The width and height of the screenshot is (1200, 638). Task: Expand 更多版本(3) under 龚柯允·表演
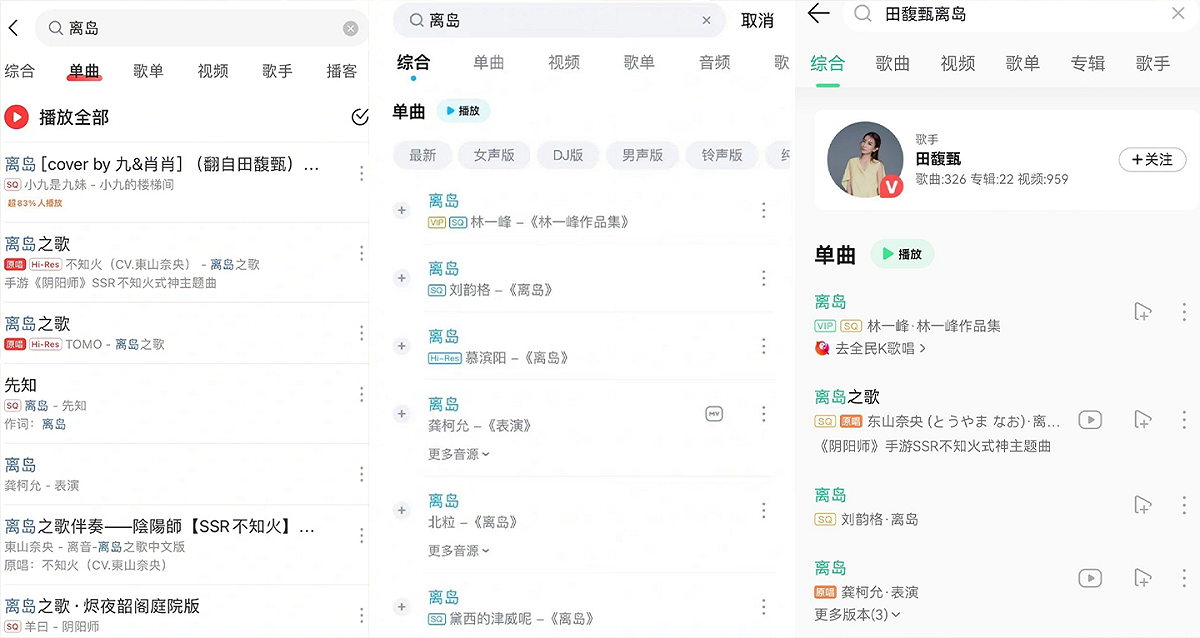pos(857,614)
